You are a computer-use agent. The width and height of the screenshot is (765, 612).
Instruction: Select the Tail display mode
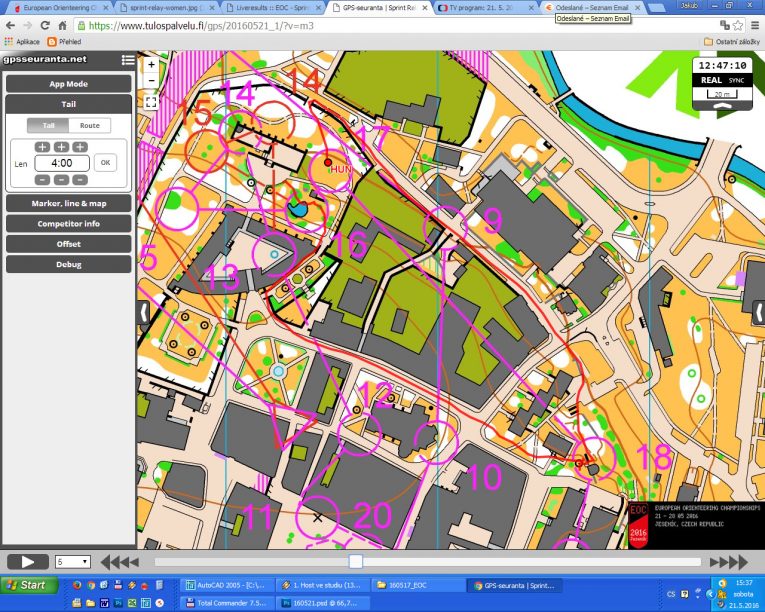(x=48, y=125)
